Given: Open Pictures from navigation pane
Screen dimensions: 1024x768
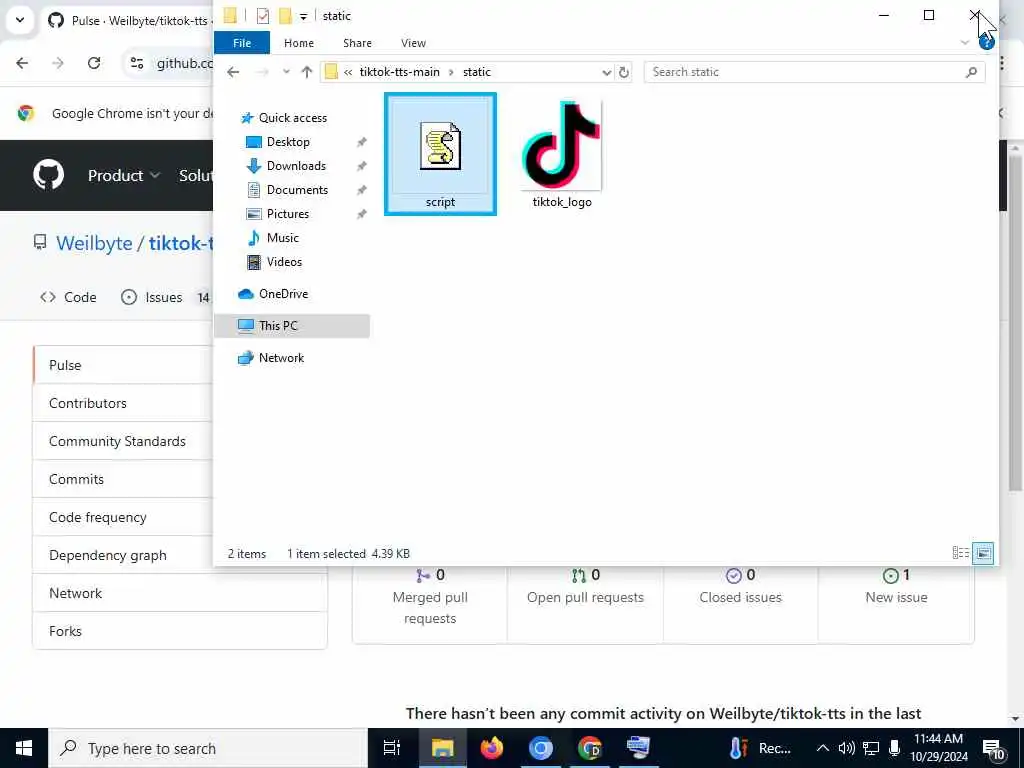Looking at the screenshot, I should click(287, 214).
